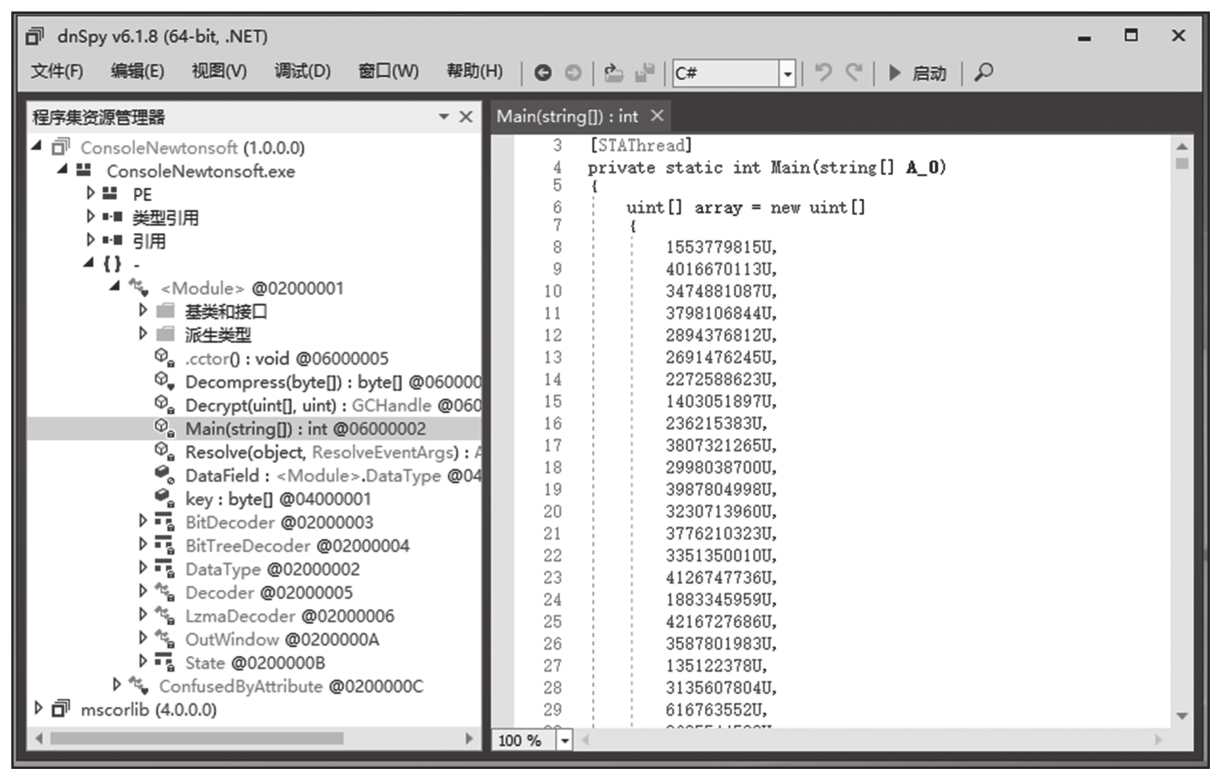The height and width of the screenshot is (780, 1221).
Task: Open the 调试(D) menu
Action: (302, 72)
